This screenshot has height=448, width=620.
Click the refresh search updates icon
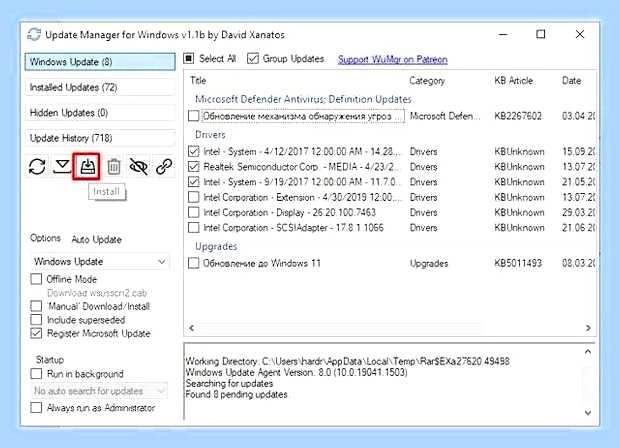37,166
